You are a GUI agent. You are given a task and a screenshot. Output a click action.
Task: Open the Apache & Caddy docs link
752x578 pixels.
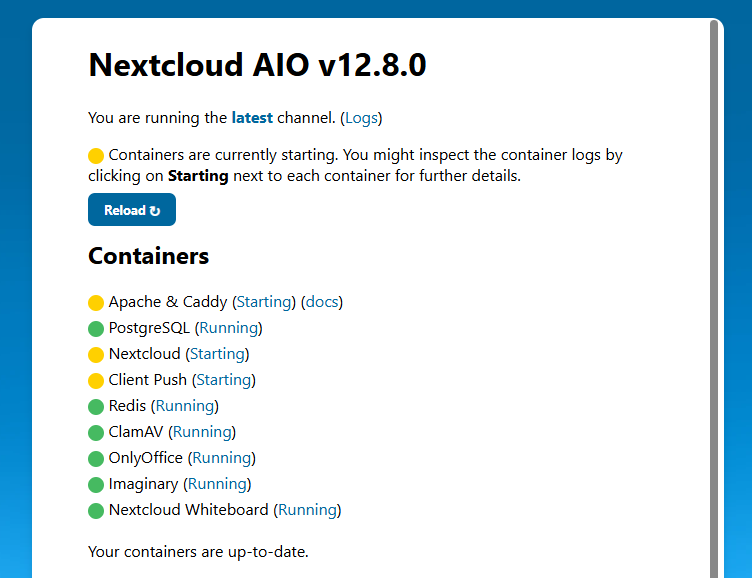pos(322,302)
